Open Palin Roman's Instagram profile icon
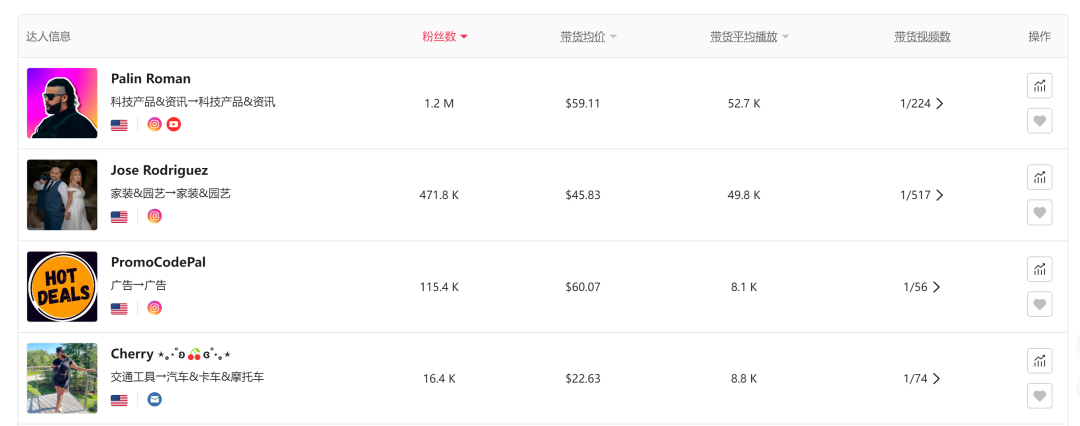The width and height of the screenshot is (1080, 426). pos(154,125)
